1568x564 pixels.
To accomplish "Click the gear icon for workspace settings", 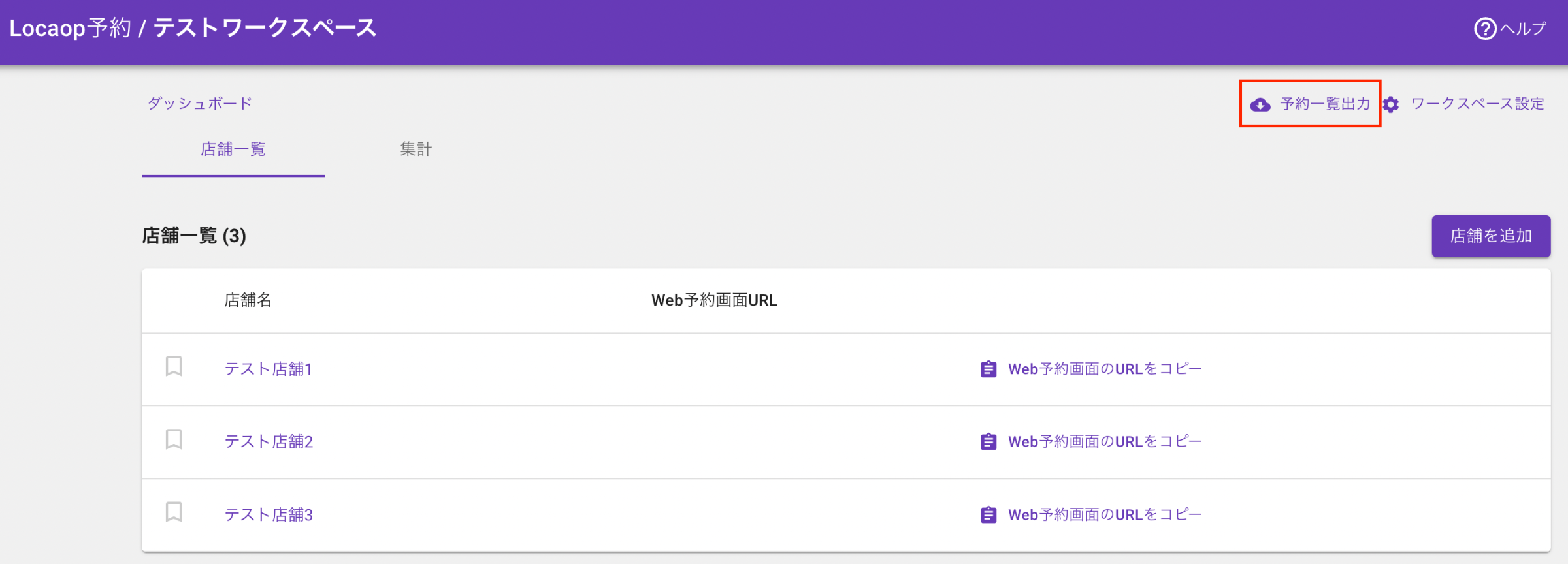I will pos(1391,104).
